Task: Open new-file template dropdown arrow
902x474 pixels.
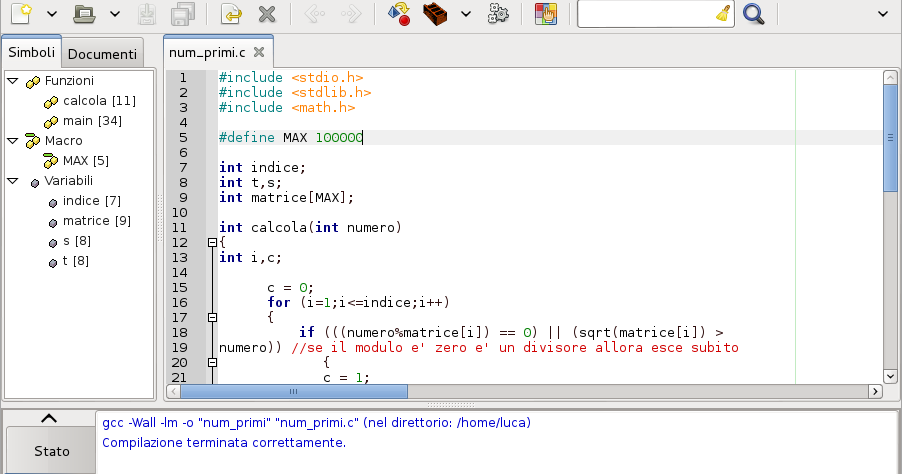Action: (52, 14)
